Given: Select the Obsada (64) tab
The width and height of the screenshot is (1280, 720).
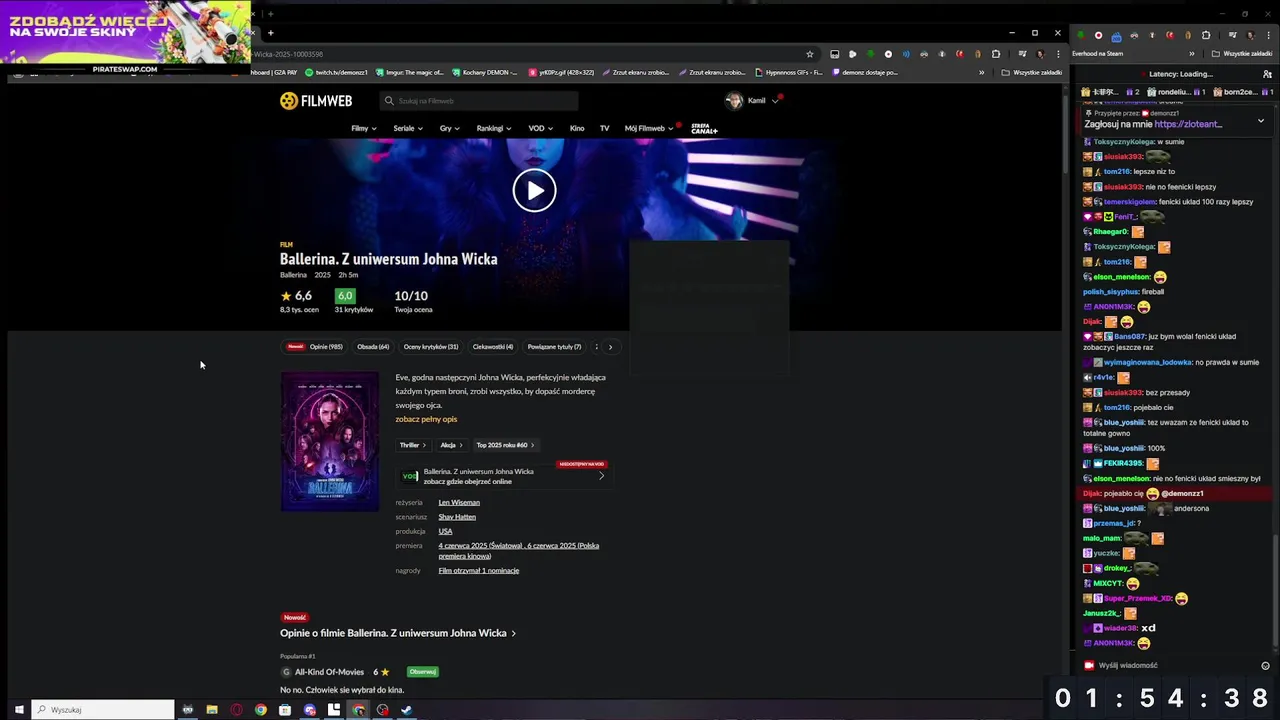Looking at the screenshot, I should click(x=373, y=347).
